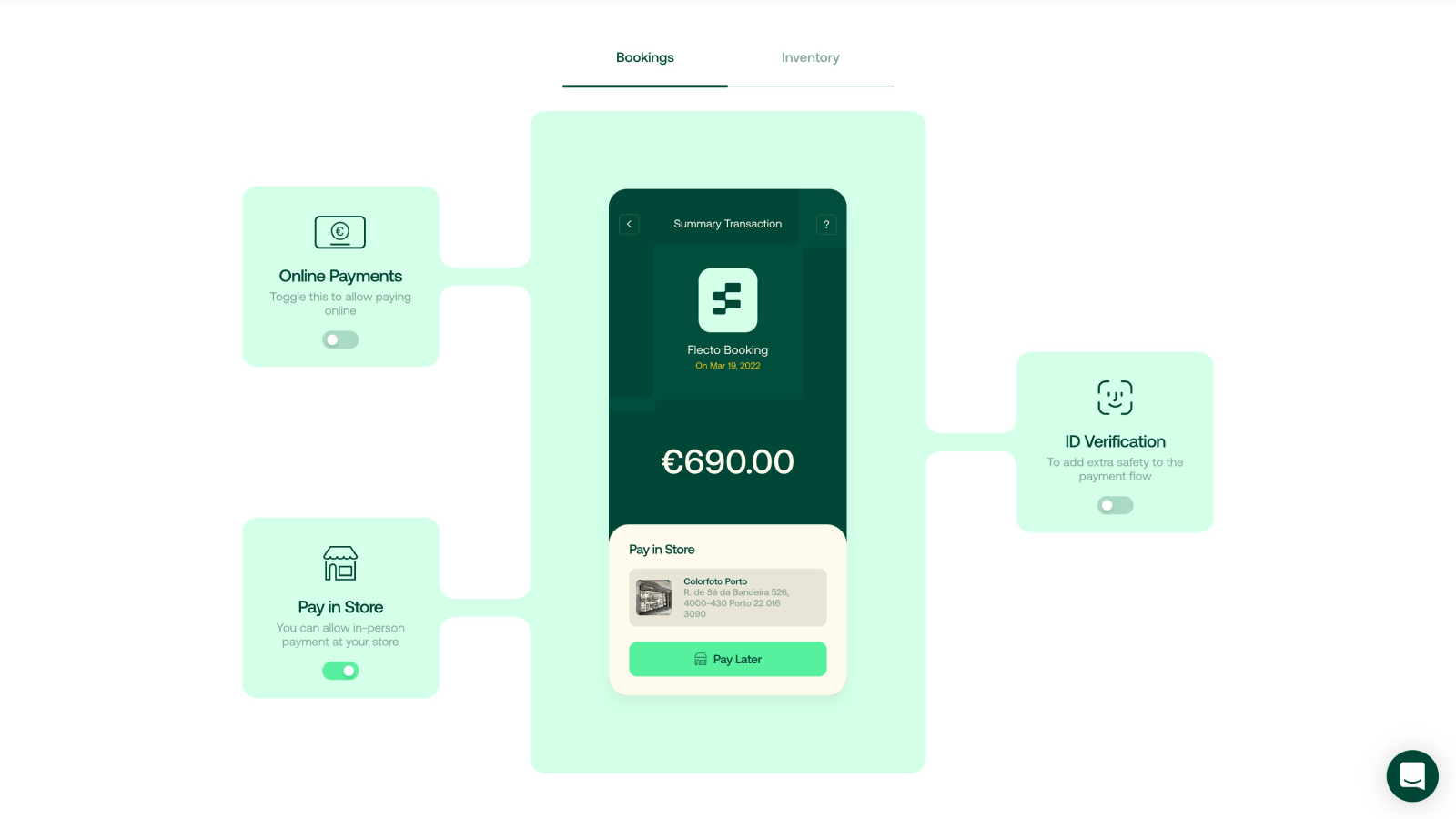Click the Flecto Booking label
This screenshot has width=1456, height=819.
point(728,349)
